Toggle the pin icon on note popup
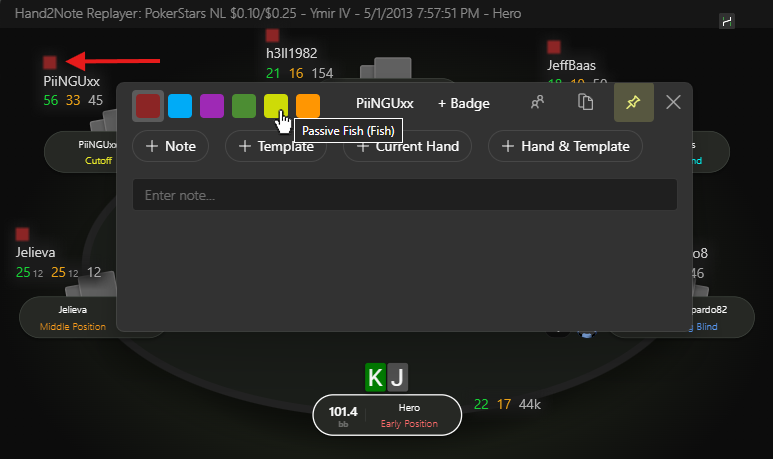 [633, 103]
